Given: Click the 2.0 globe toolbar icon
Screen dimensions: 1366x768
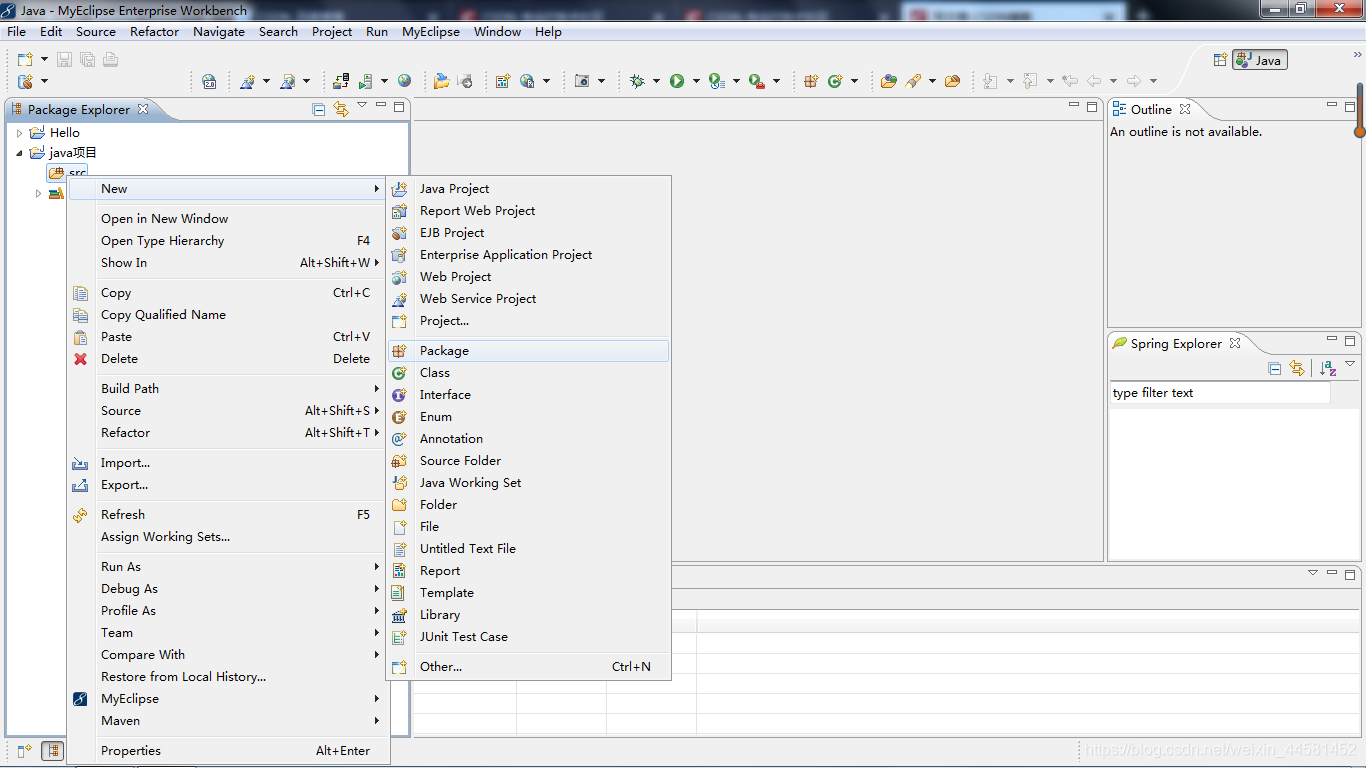Looking at the screenshot, I should click(x=209, y=81).
